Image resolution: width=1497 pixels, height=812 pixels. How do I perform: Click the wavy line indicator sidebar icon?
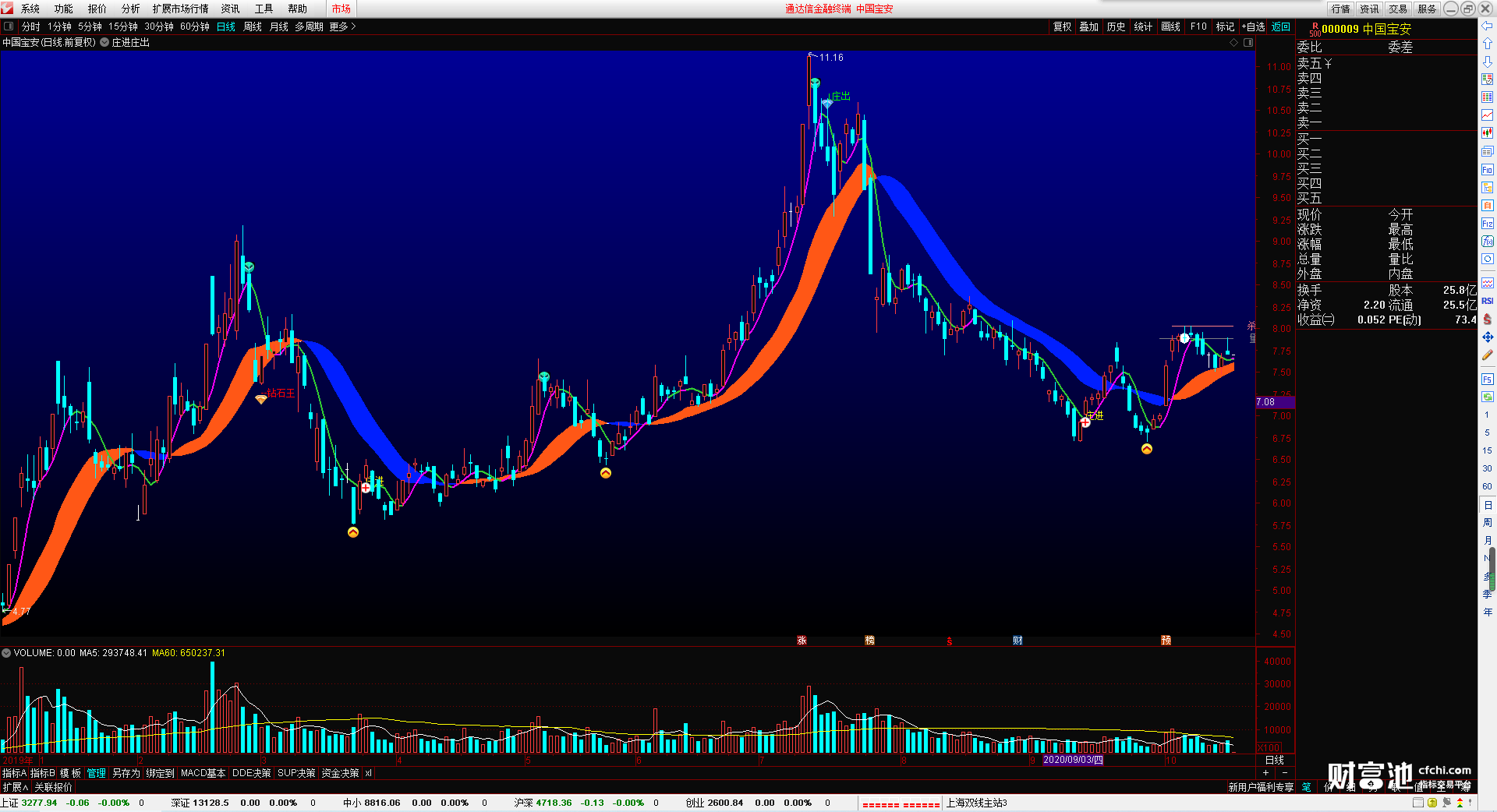(1487, 283)
